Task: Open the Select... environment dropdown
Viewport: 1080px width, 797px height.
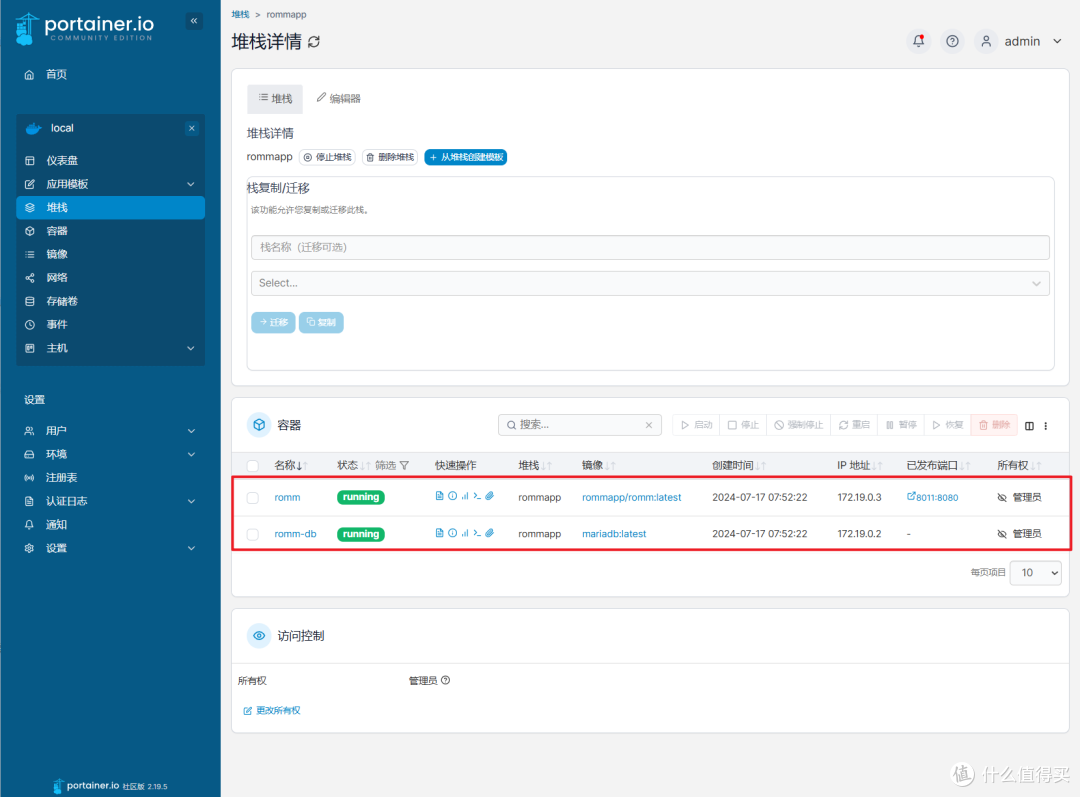Action: pos(650,283)
